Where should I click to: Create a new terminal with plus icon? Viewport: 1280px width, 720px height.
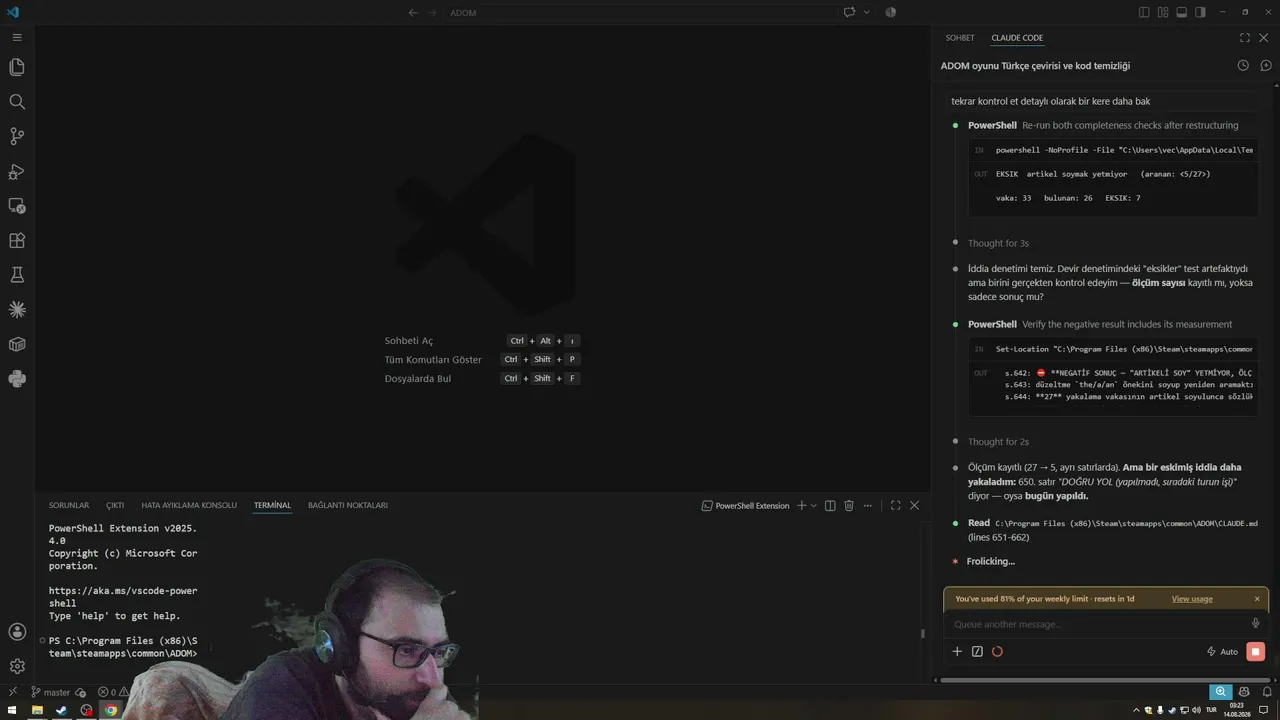pos(801,506)
